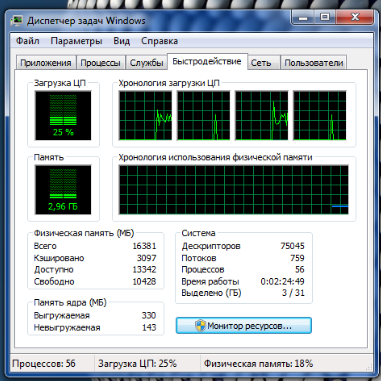Viewport: 381px width, 381px height.
Task: Click the Кэшировано value 3097
Action: coord(147,258)
